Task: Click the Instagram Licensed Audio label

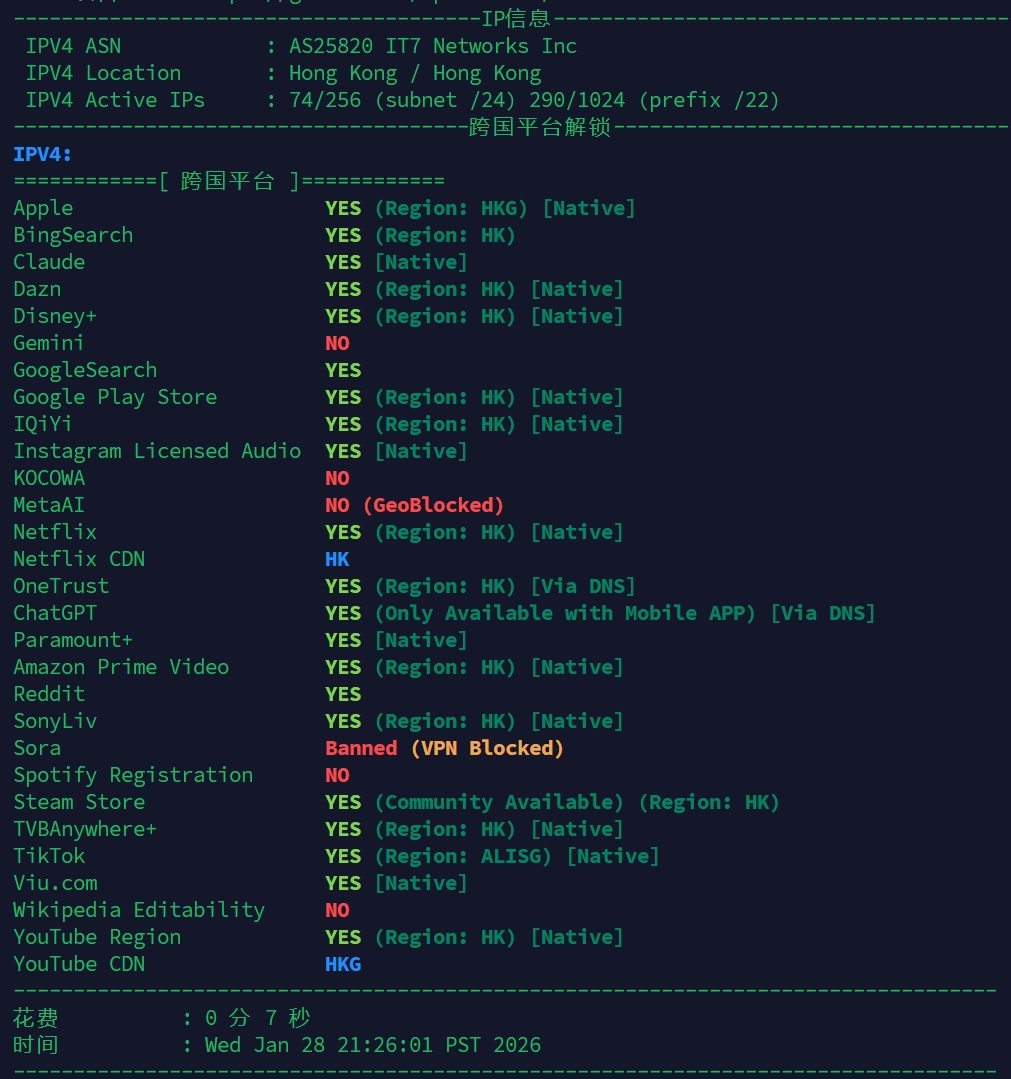Action: [157, 451]
